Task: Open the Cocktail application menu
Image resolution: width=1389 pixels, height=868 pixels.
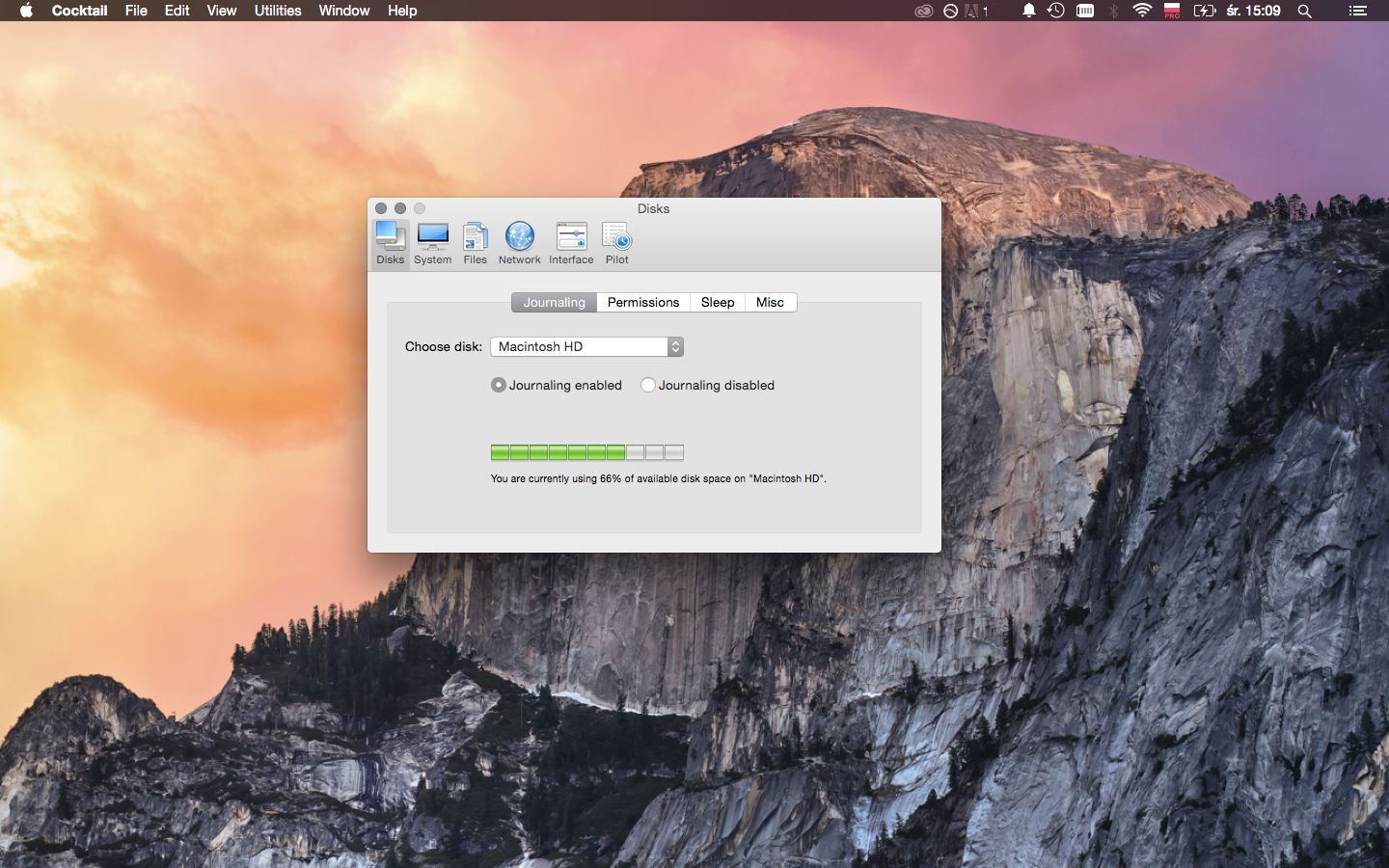Action: click(x=79, y=11)
